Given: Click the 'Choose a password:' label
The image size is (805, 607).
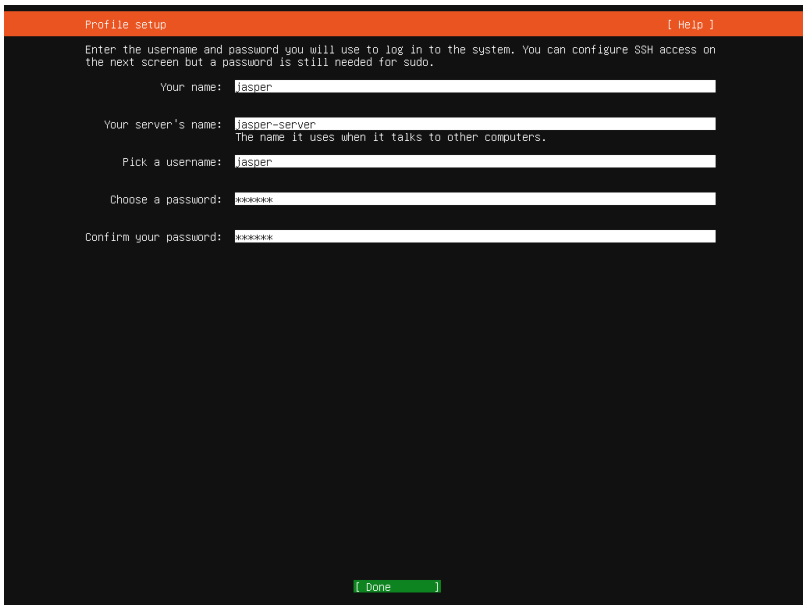Looking at the screenshot, I should pyautogui.click(x=165, y=199).
